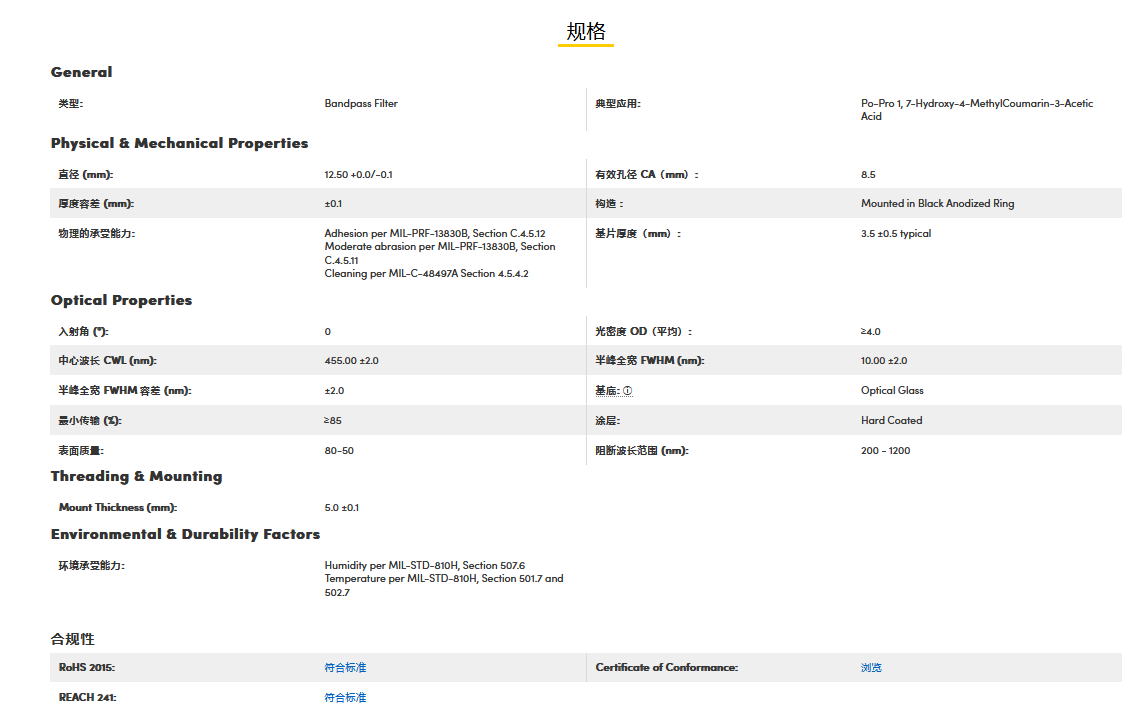
Task: Click 浏览 for Certificate of Conformance
Action: pyautogui.click(x=871, y=667)
